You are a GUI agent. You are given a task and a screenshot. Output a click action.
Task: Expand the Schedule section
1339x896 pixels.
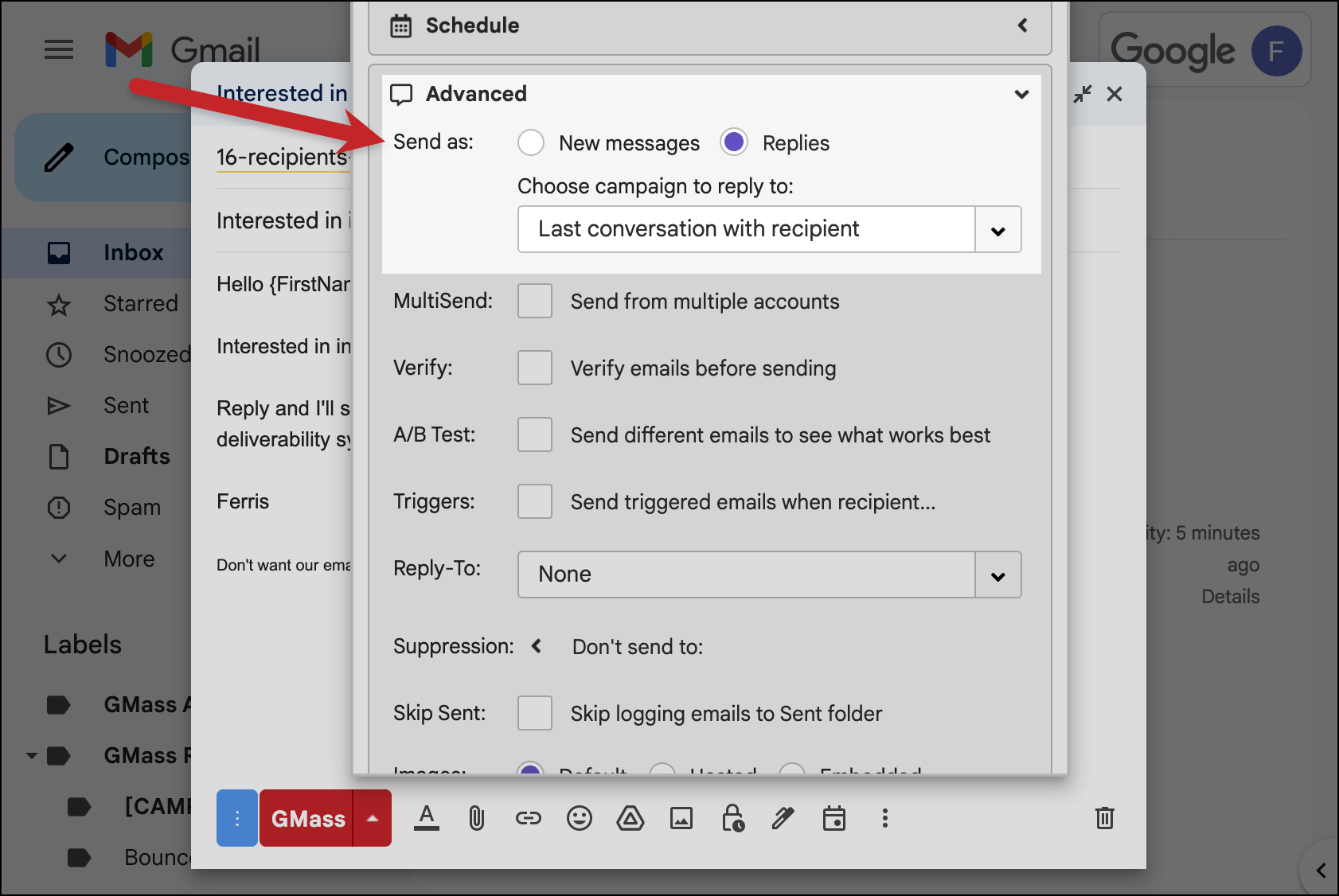tap(1022, 25)
